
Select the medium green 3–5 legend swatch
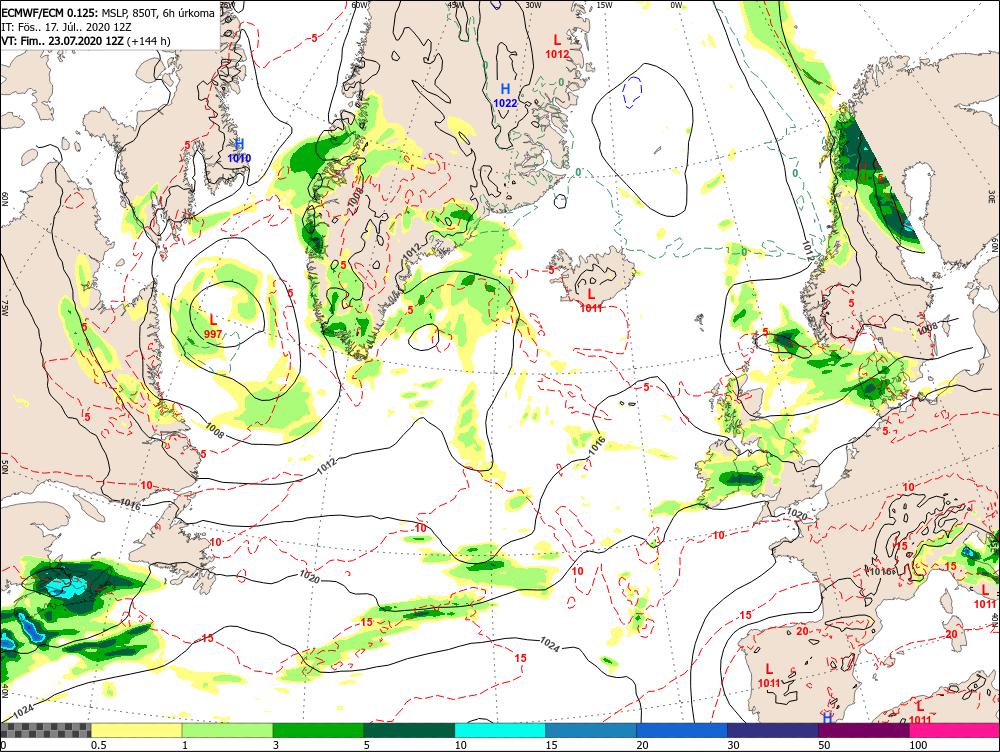[318, 730]
